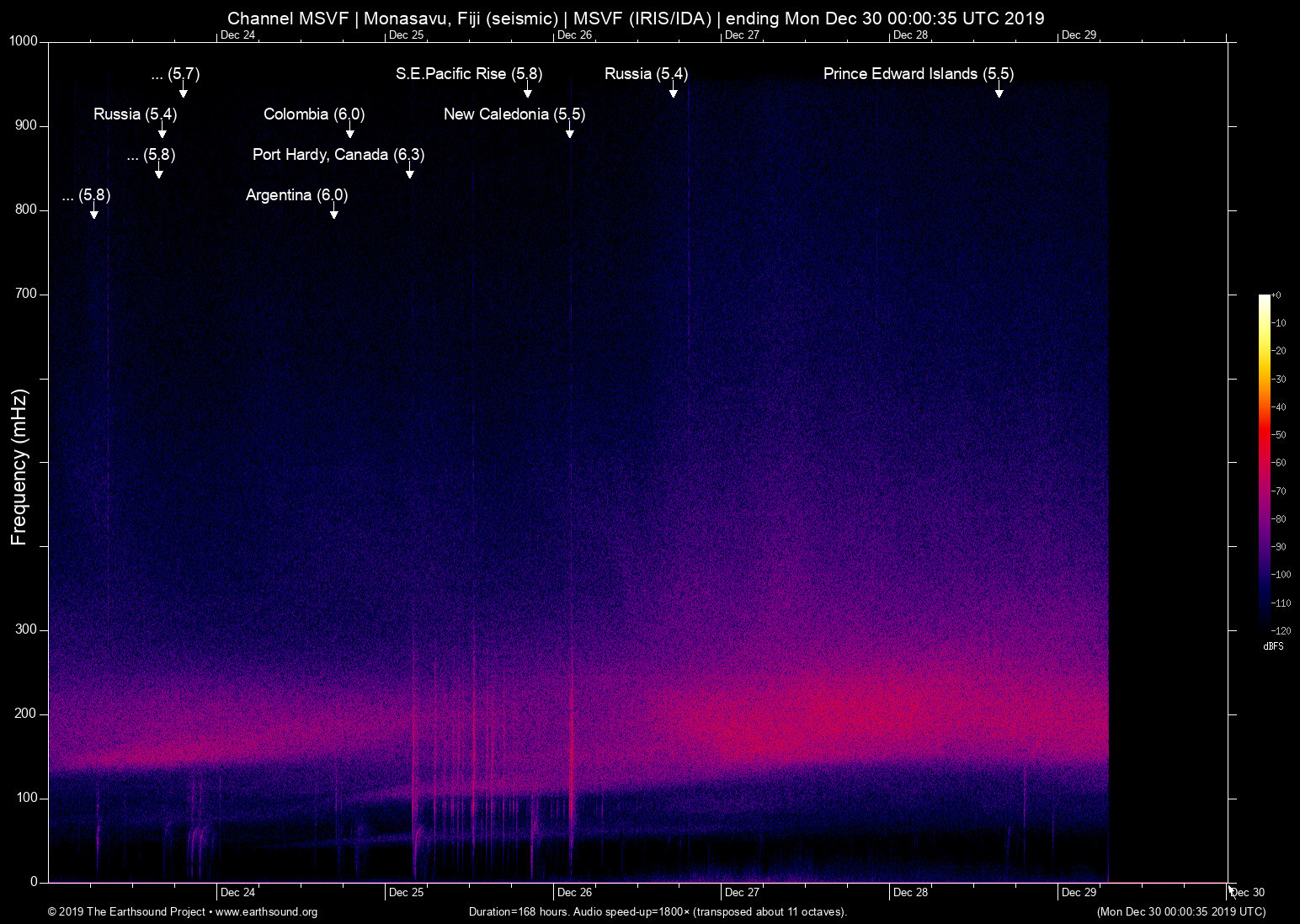The width and height of the screenshot is (1300, 924).
Task: Pick the 100 frequency axis value
Action: point(26,798)
